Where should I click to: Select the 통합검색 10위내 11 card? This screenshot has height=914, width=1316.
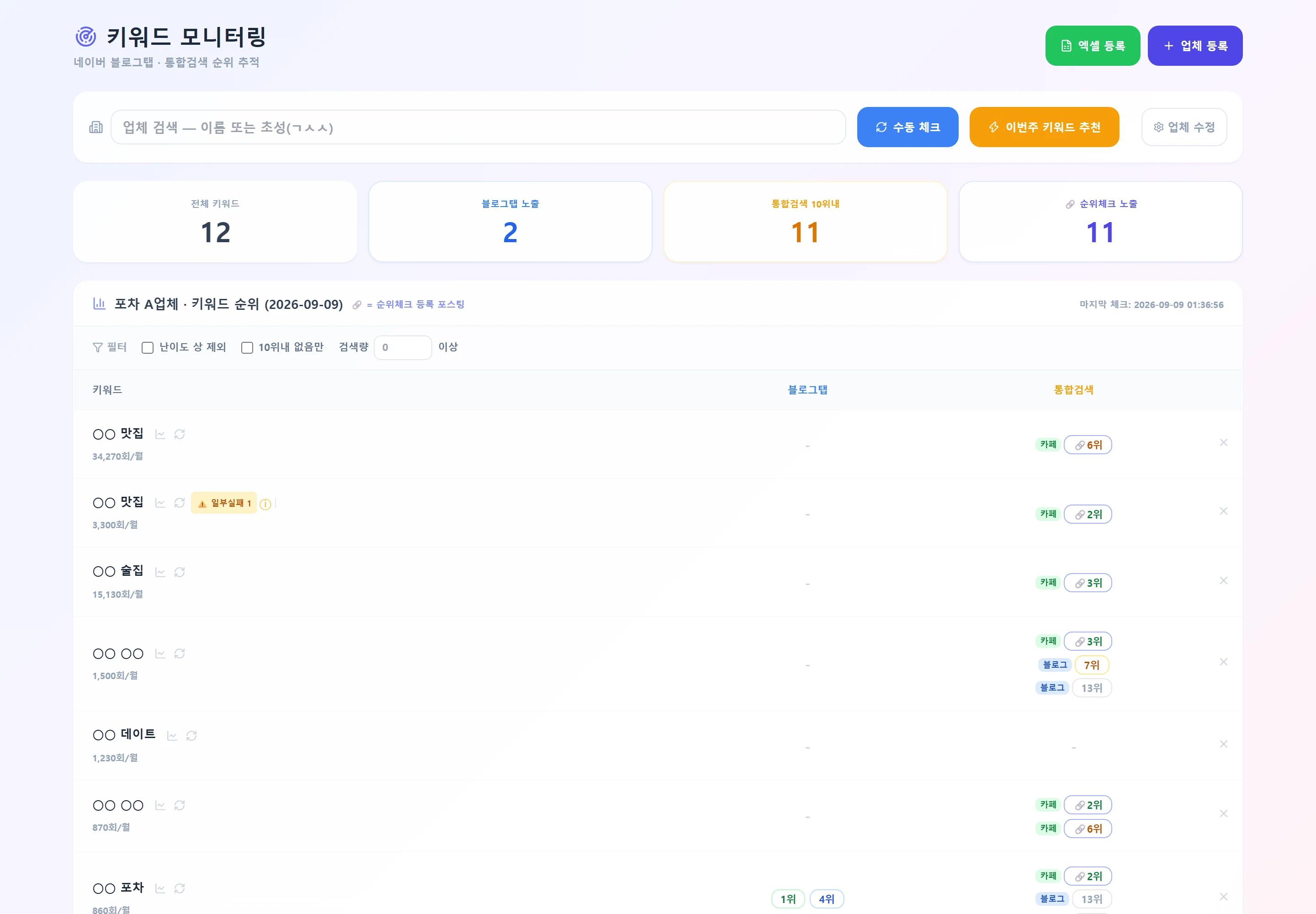(805, 222)
